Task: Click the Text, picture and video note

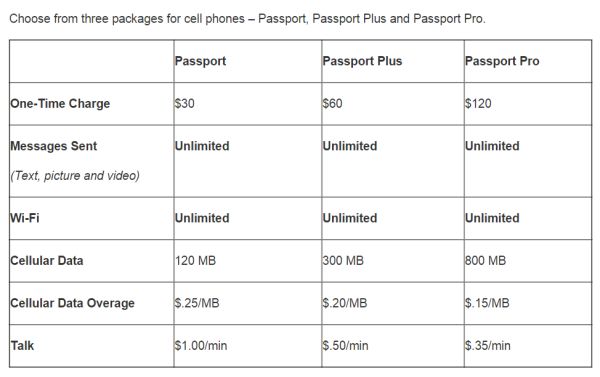Action: click(x=75, y=176)
